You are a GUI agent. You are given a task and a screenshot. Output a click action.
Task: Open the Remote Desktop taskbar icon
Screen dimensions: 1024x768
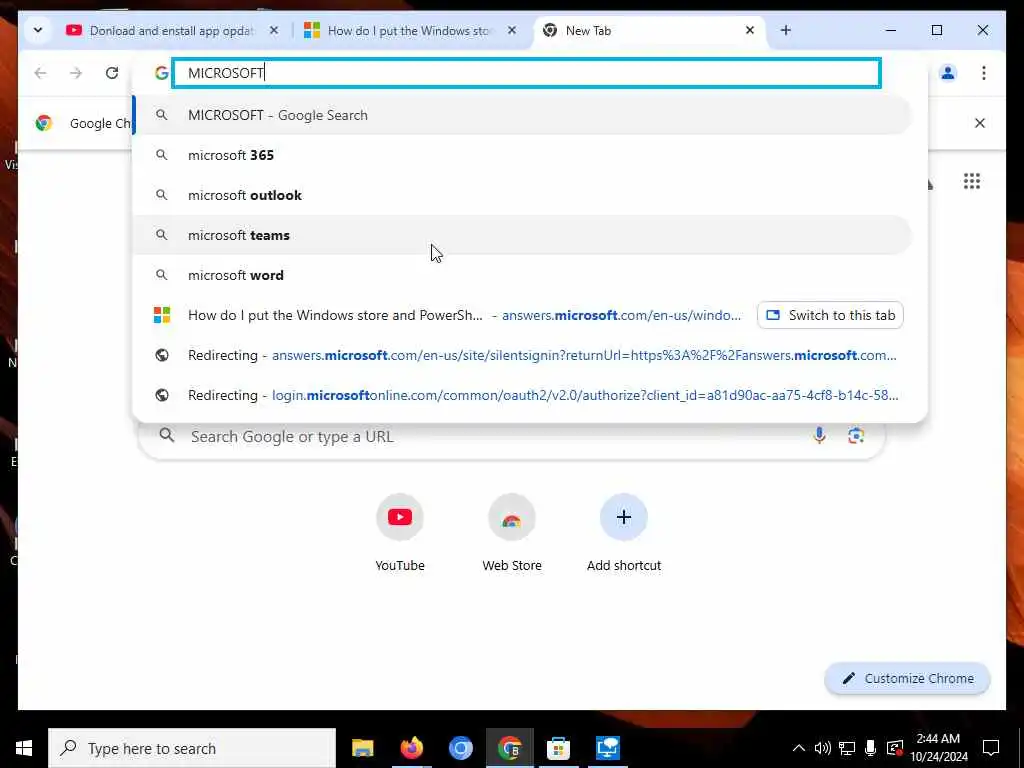tap(607, 748)
